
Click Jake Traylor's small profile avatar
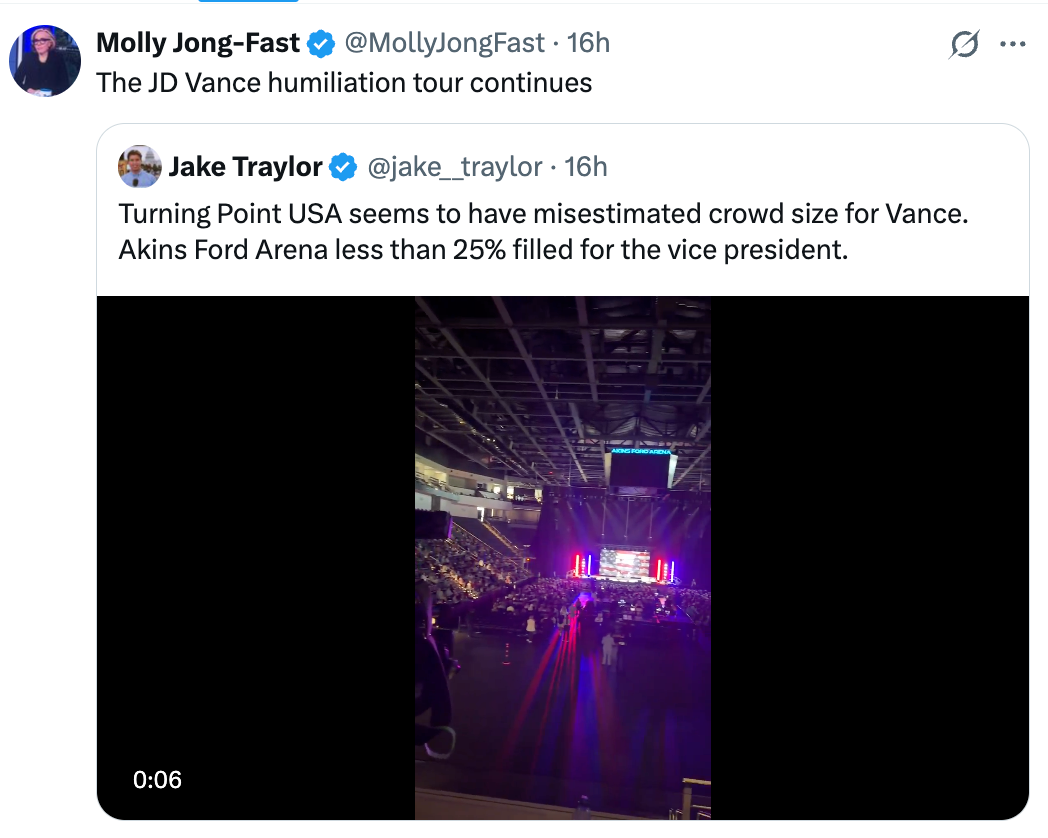(x=140, y=167)
